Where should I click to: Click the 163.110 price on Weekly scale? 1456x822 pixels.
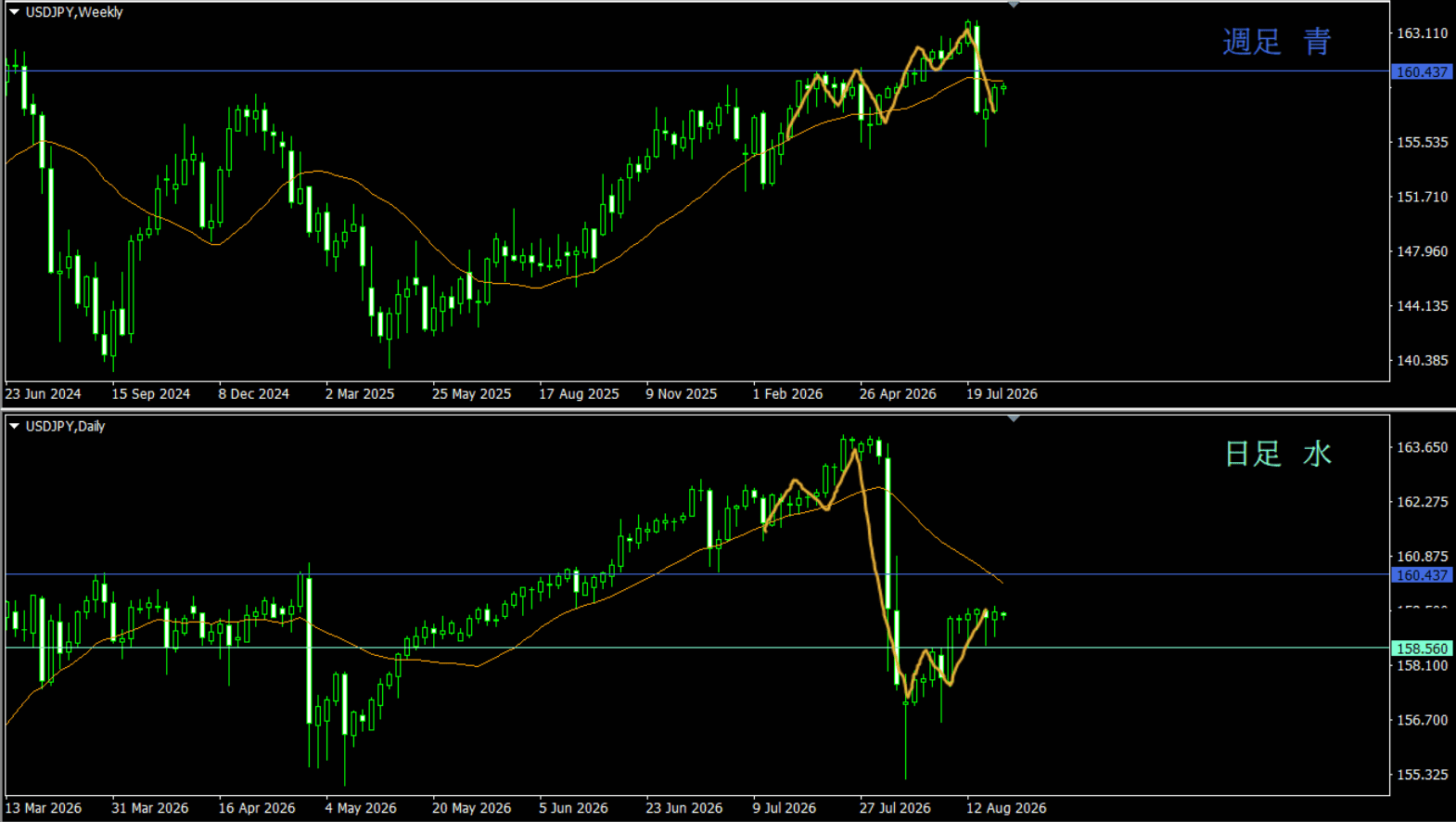(x=1423, y=33)
